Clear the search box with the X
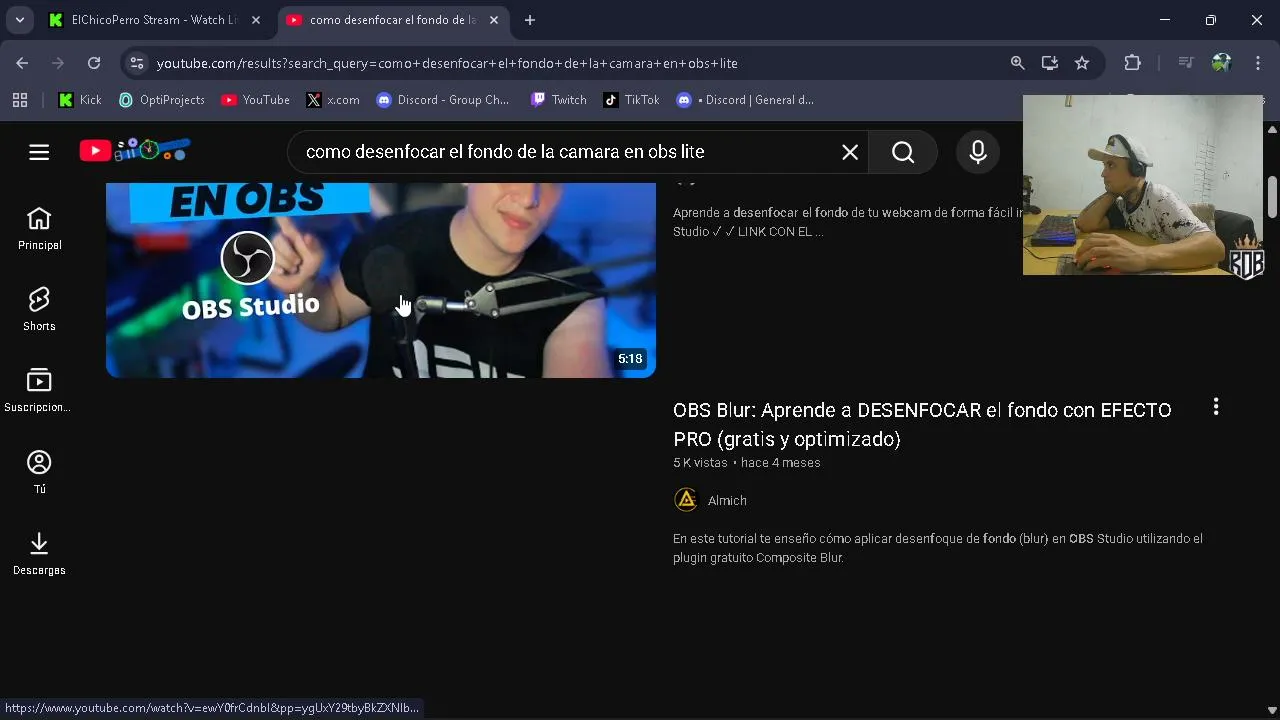 (x=850, y=152)
